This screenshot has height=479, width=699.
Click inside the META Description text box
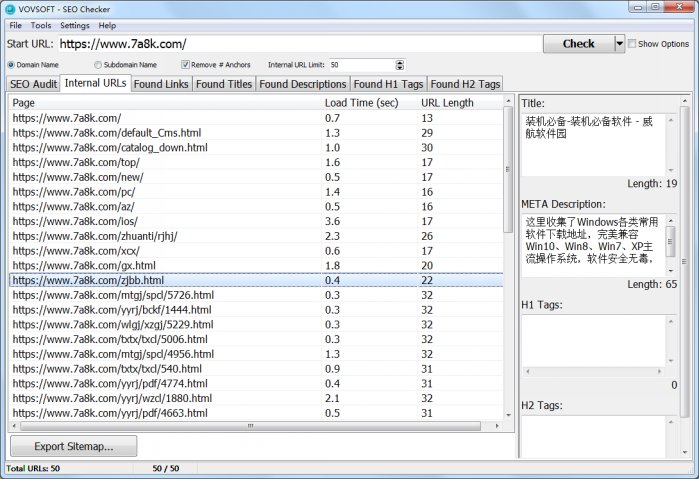(594, 245)
